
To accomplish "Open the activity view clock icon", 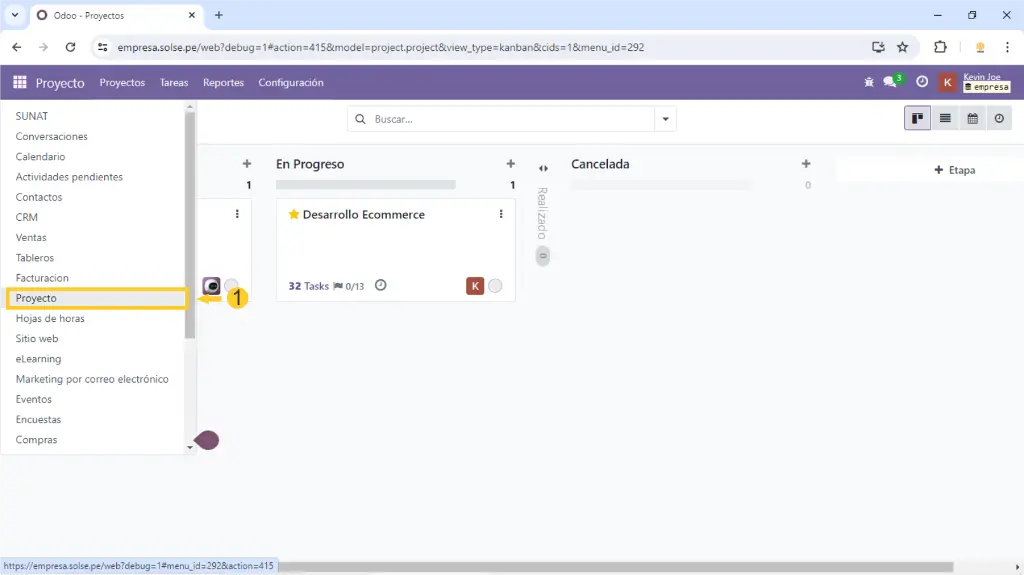I will click(x=999, y=119).
